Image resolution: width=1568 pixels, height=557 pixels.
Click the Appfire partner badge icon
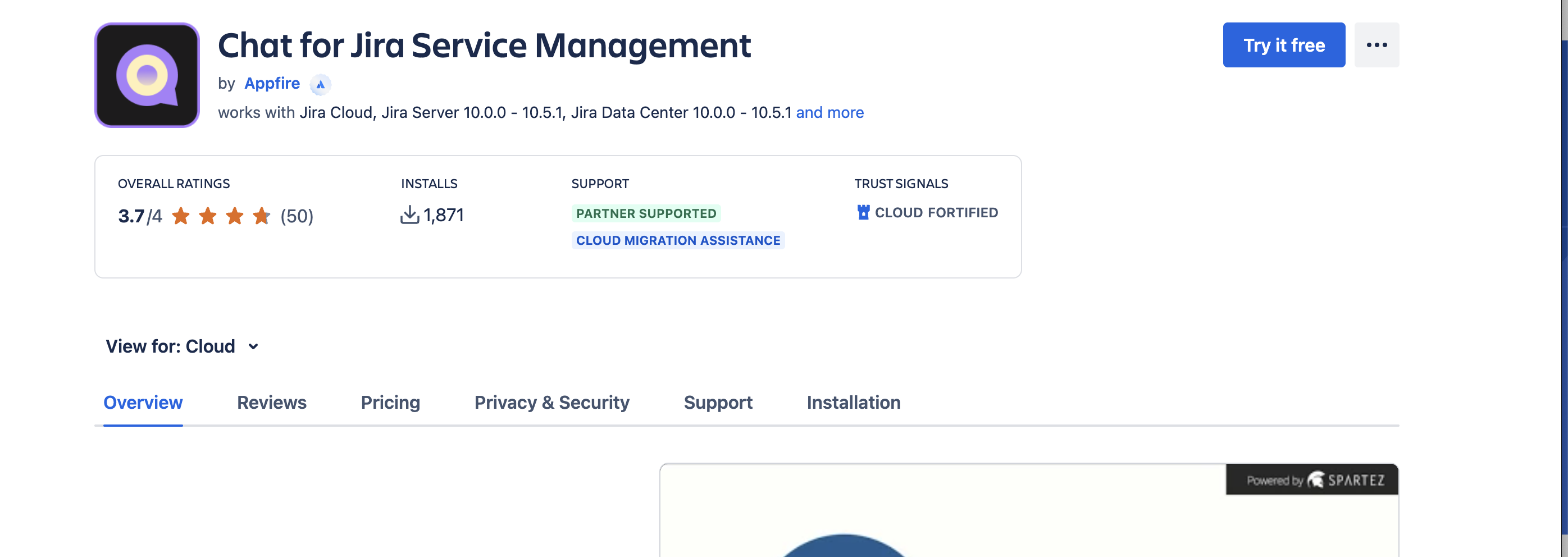(x=320, y=84)
